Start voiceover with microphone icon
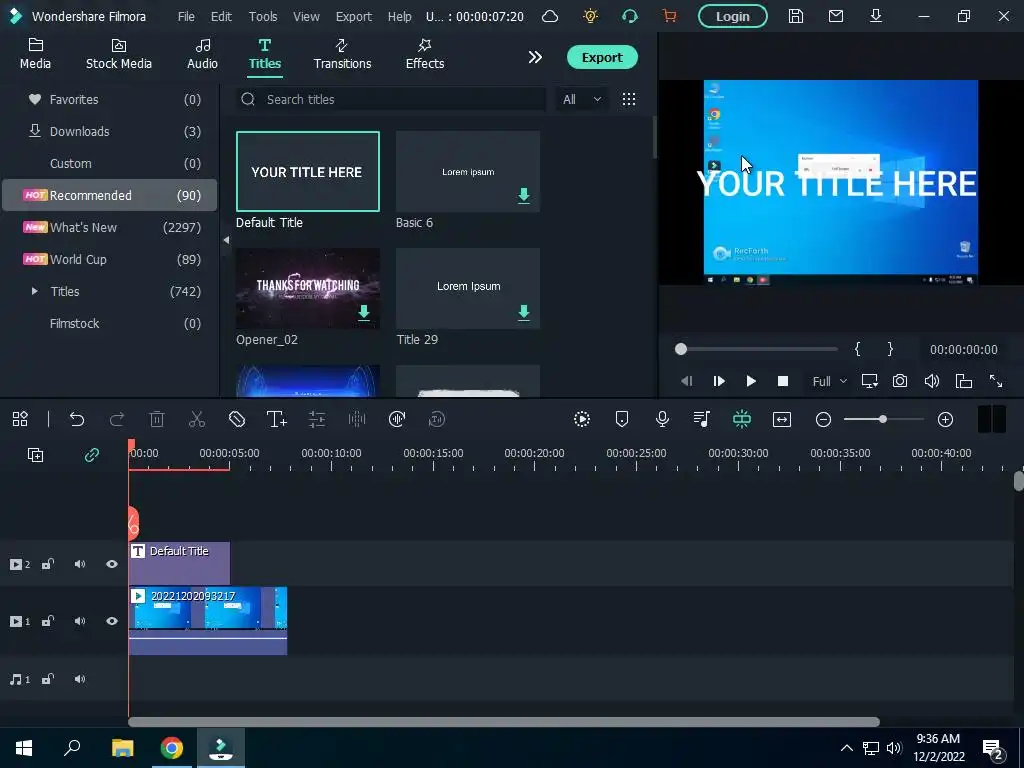 tap(662, 419)
